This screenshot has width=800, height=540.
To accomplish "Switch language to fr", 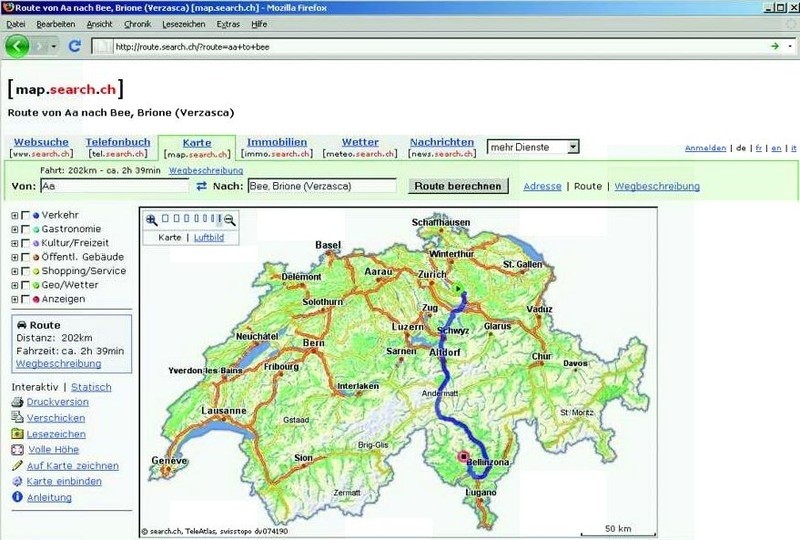I will click(759, 148).
